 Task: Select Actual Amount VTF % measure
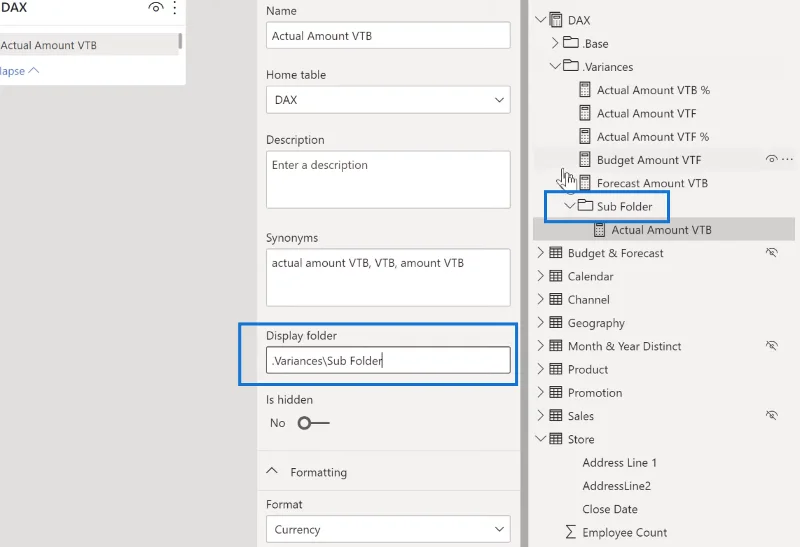[x=653, y=136]
